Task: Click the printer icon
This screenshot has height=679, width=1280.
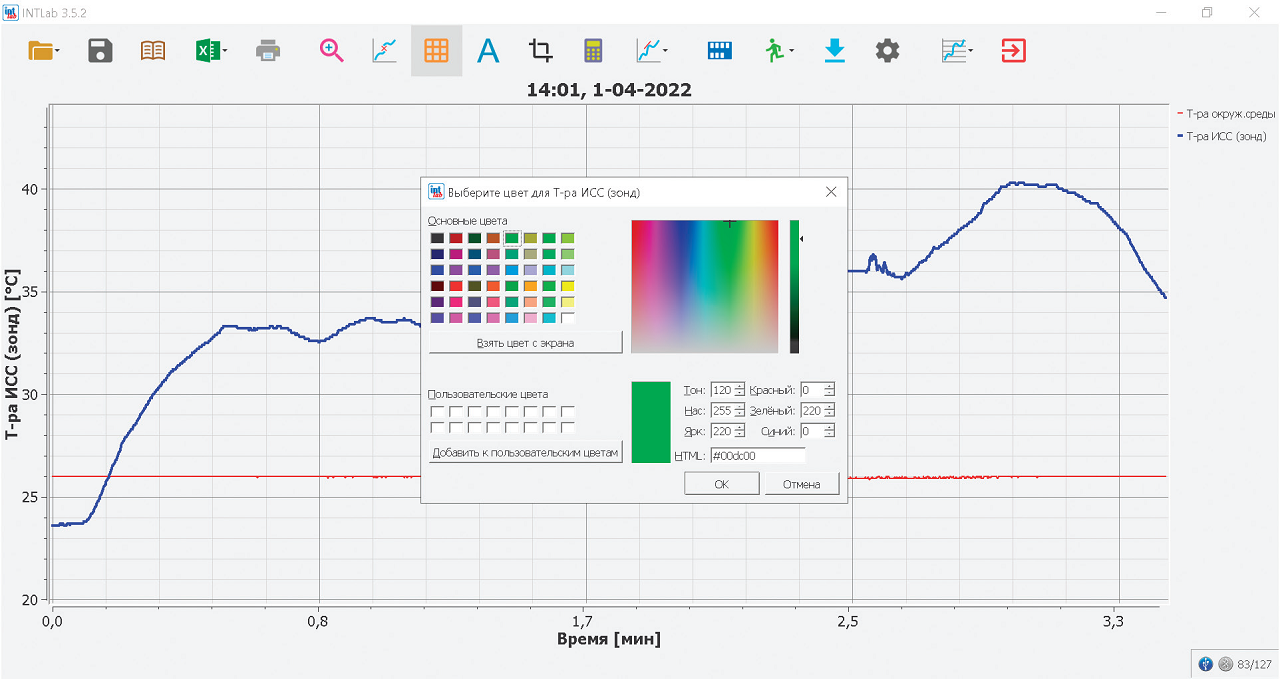Action: (268, 51)
